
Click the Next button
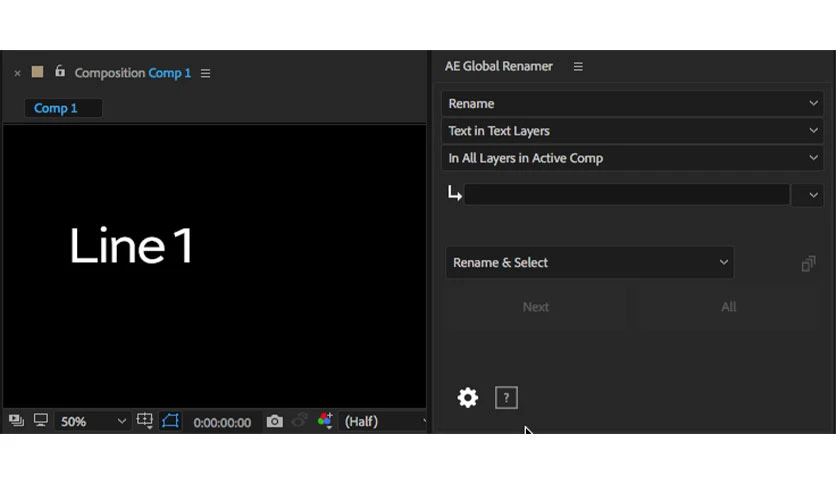[535, 307]
